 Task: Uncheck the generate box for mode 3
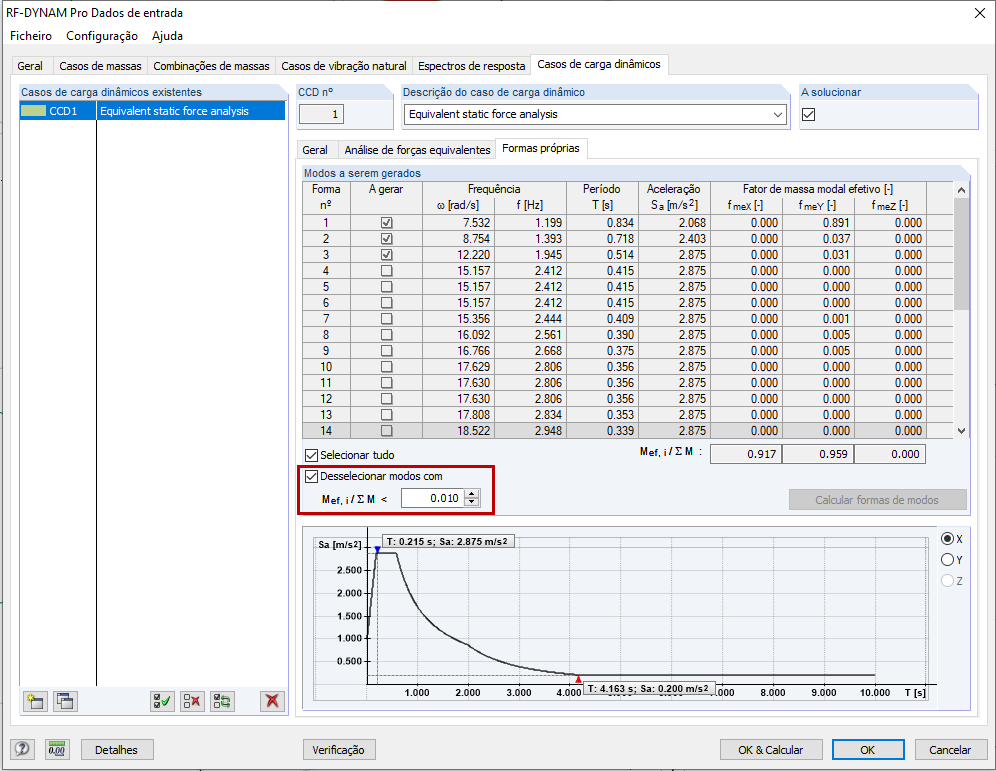[x=386, y=255]
